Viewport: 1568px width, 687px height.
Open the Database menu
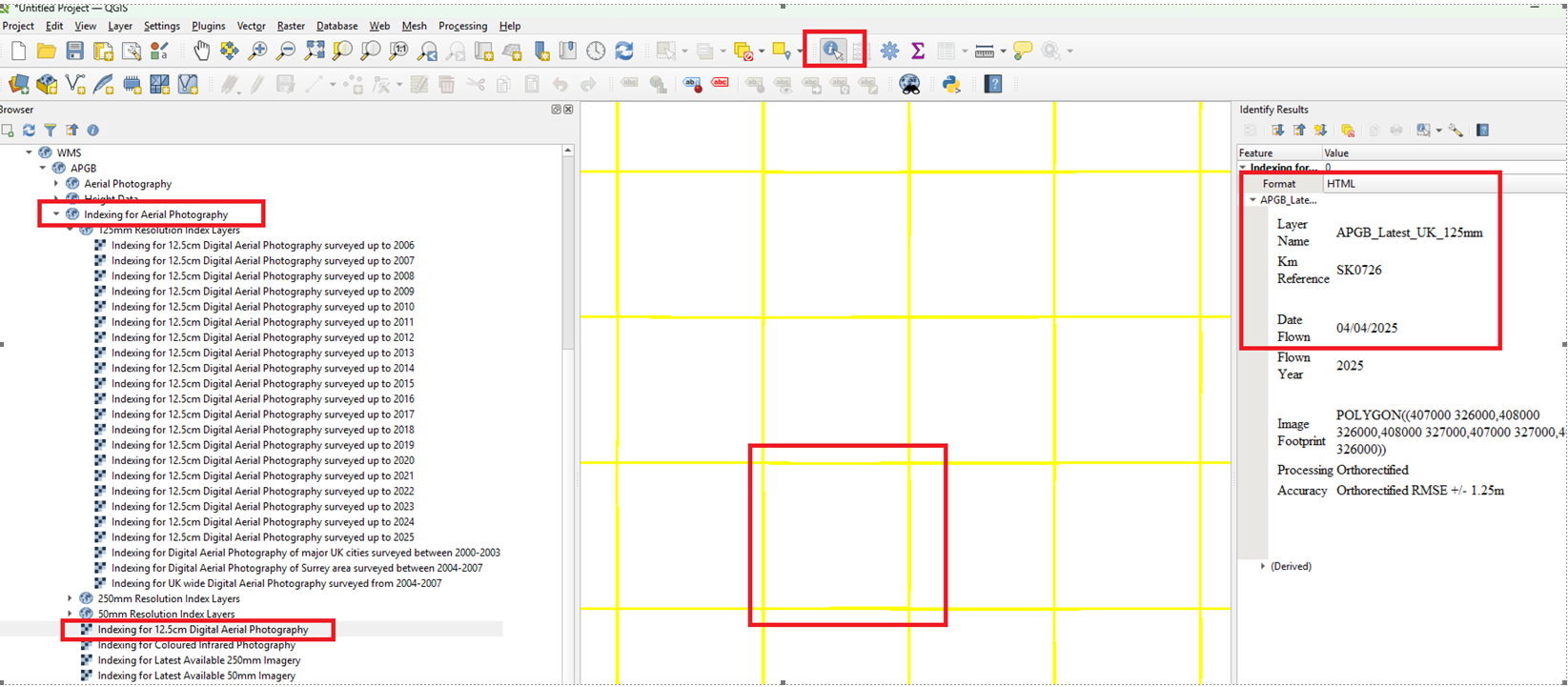[336, 26]
